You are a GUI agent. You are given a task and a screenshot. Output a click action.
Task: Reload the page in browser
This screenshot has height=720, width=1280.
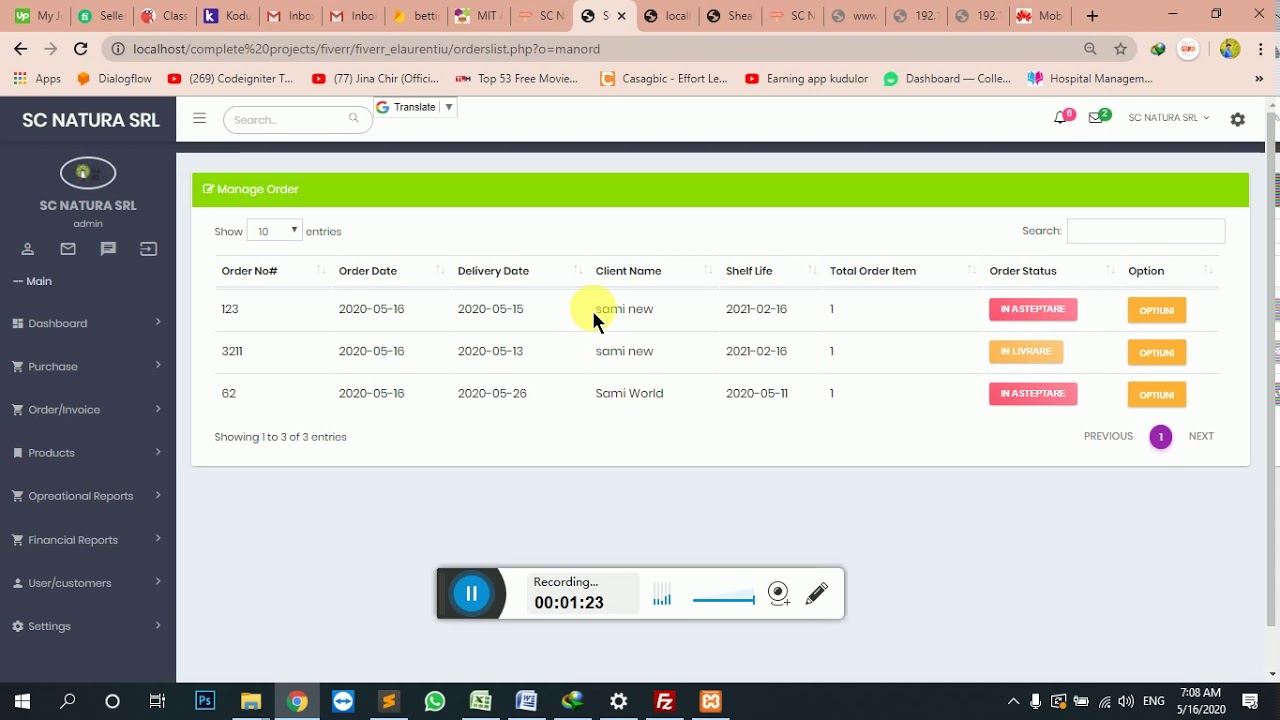pyautogui.click(x=81, y=48)
